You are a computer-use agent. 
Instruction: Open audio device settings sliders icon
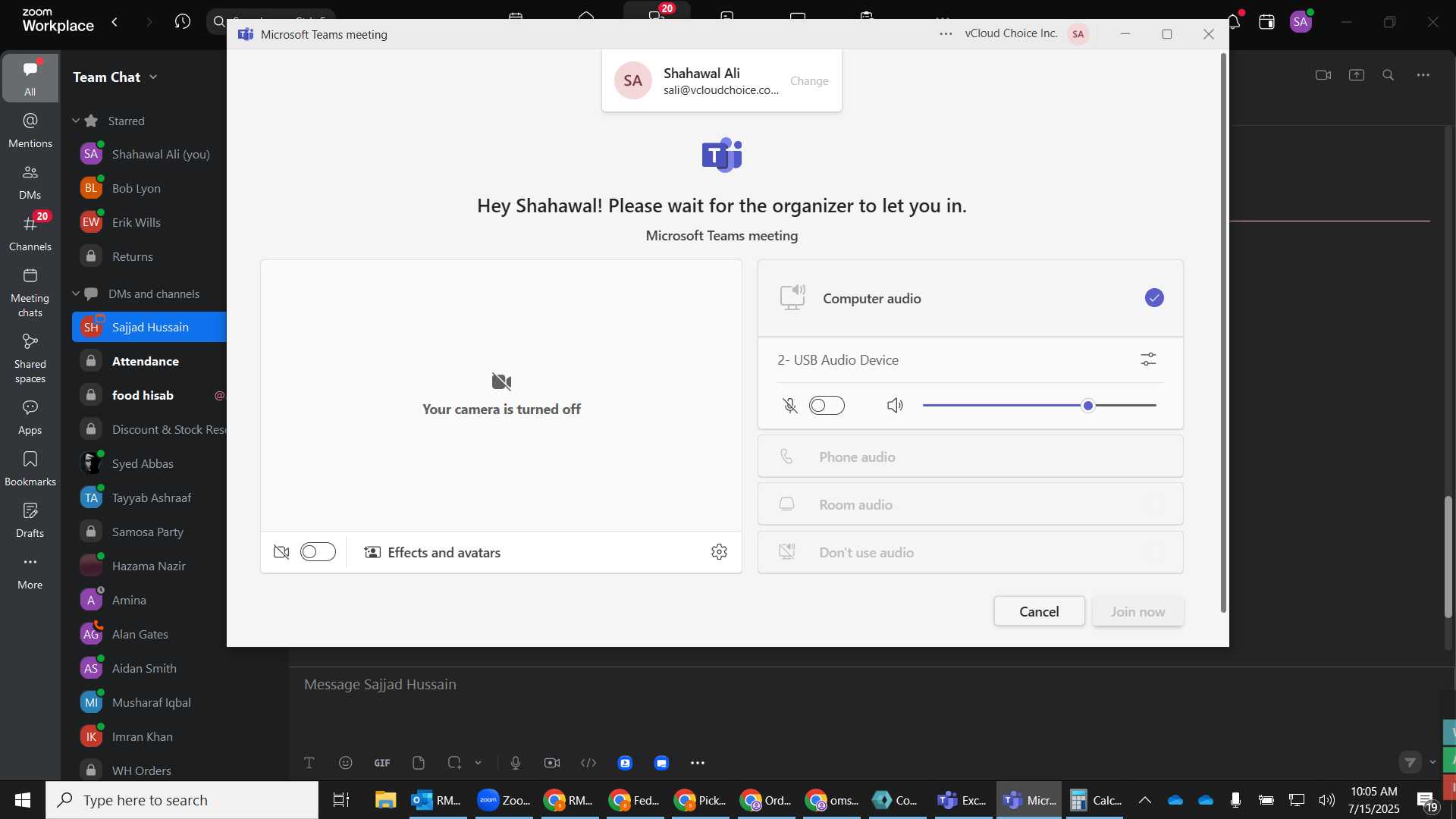click(x=1148, y=360)
